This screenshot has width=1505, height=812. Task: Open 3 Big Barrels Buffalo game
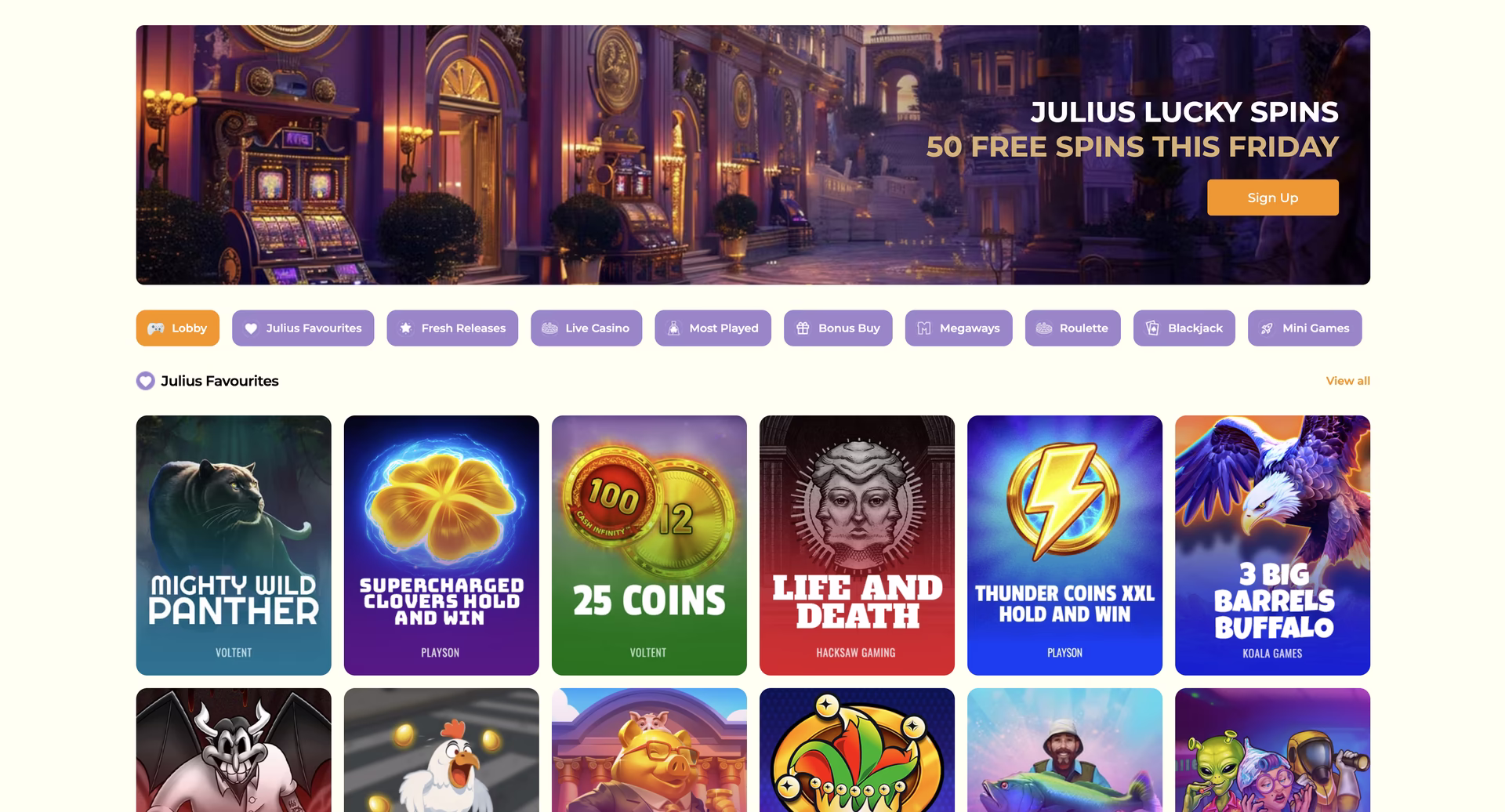pos(1272,546)
